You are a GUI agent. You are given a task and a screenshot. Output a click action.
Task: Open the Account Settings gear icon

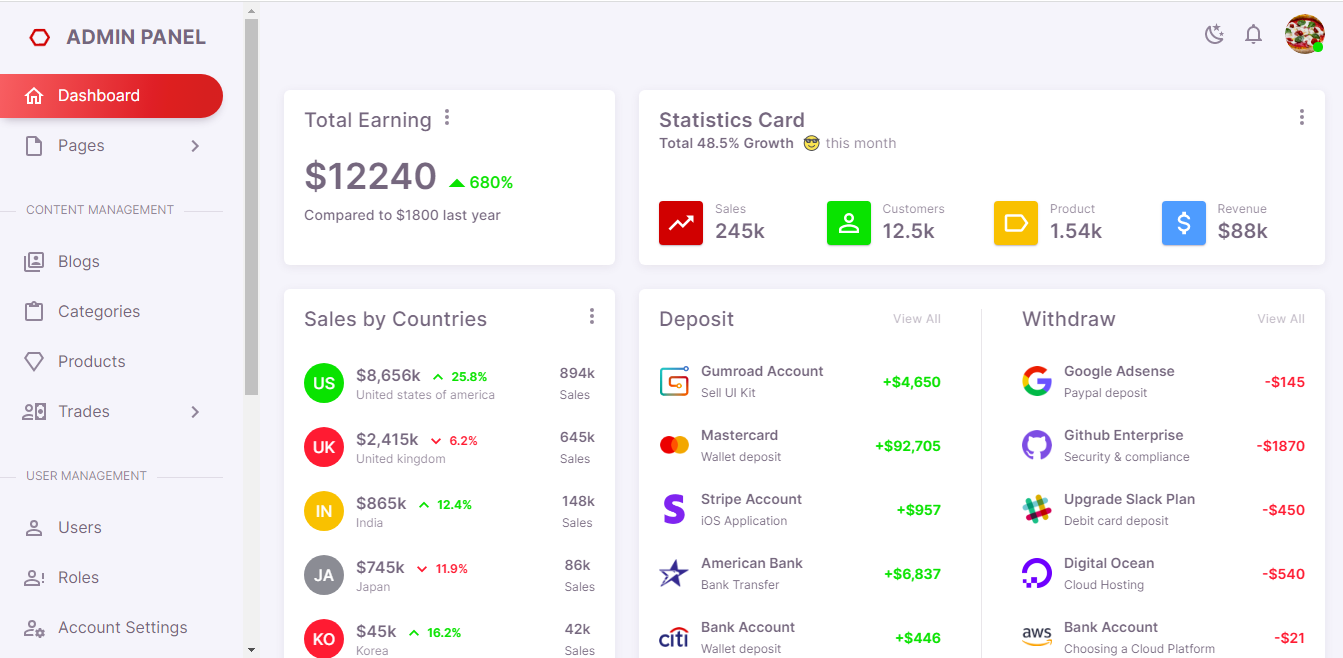[x=34, y=628]
